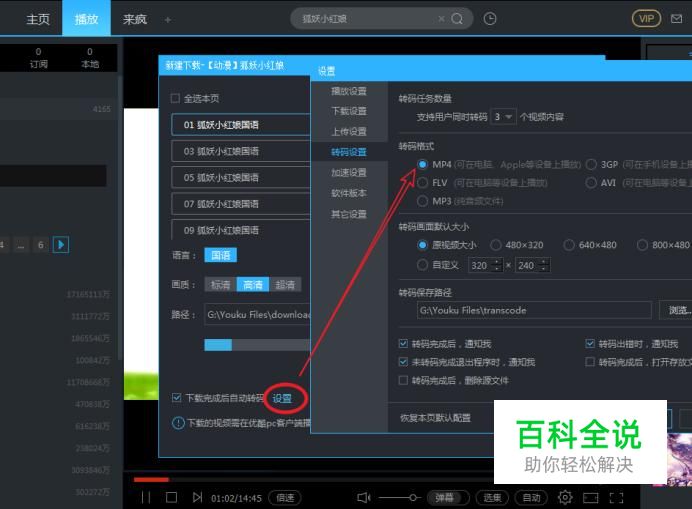Select 800×480 picture size

642,245
